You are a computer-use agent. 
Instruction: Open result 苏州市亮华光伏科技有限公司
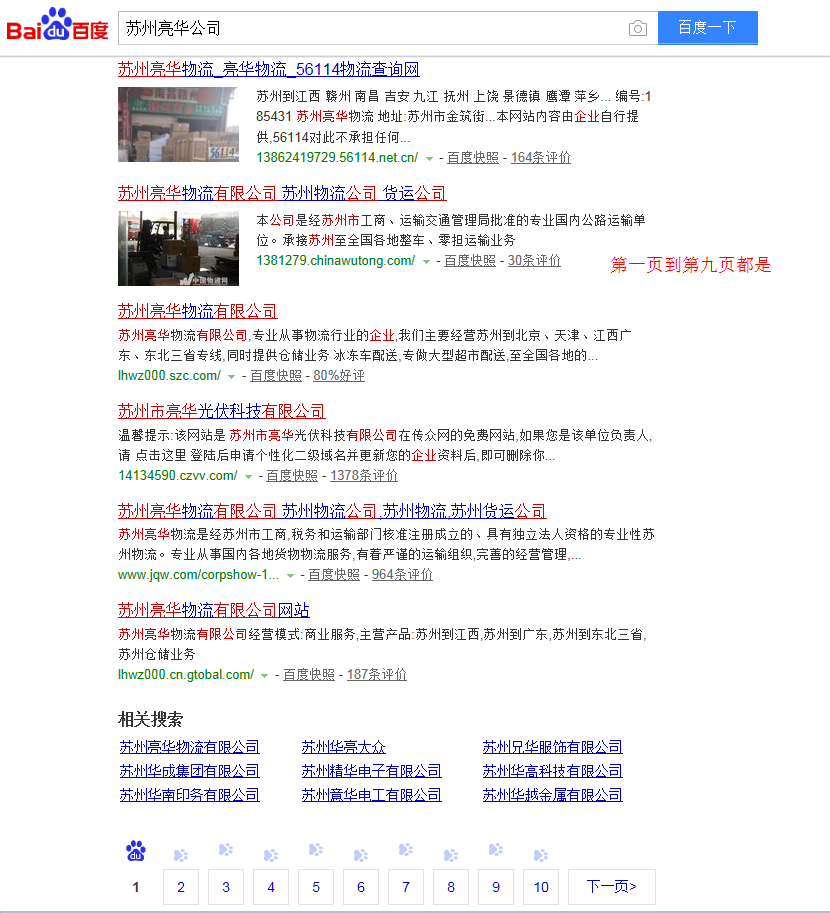221,411
